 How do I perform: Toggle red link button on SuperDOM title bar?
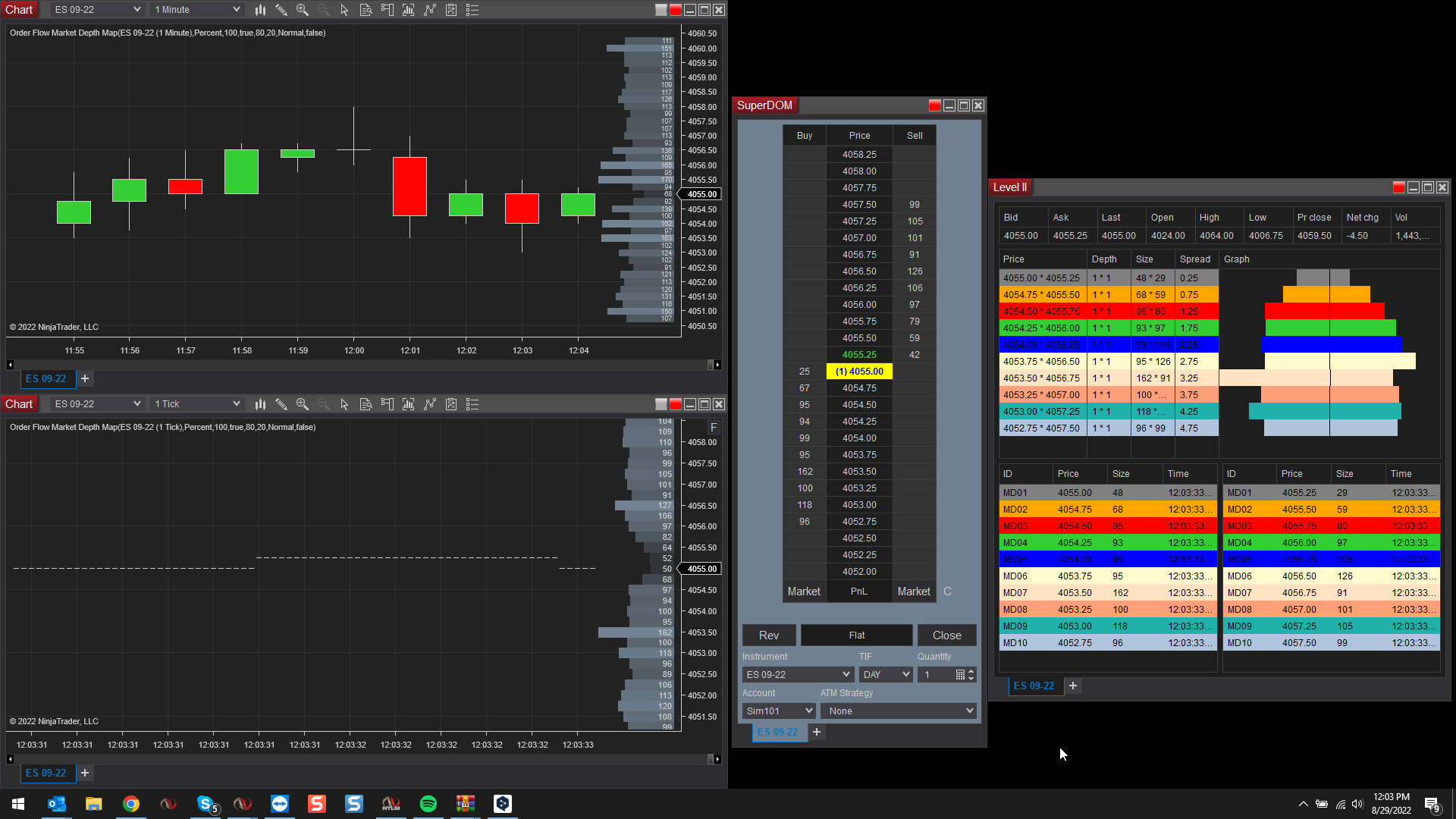click(x=934, y=105)
